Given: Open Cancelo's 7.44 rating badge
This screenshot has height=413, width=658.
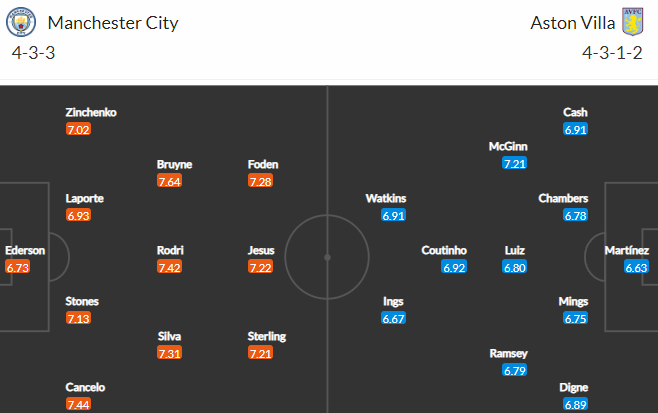Looking at the screenshot, I should [78, 405].
